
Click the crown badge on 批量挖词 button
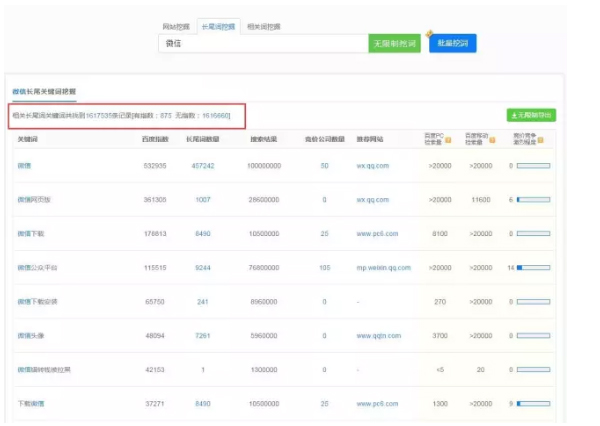[430, 33]
